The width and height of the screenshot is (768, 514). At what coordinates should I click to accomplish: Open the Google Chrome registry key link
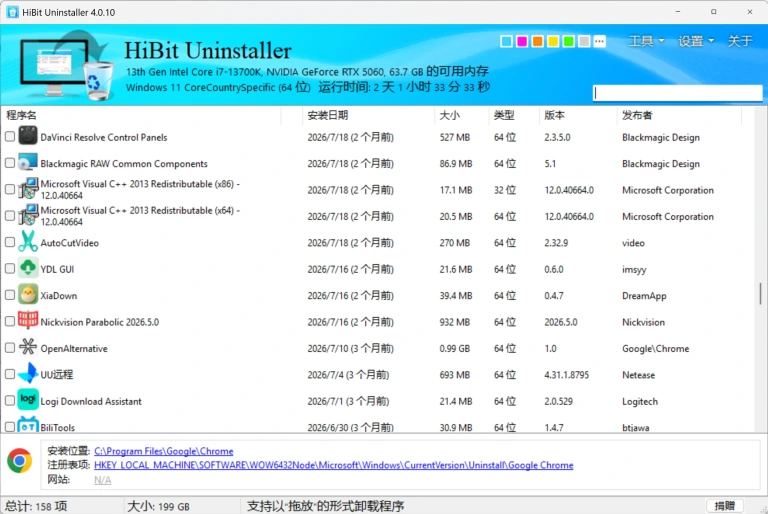[334, 465]
